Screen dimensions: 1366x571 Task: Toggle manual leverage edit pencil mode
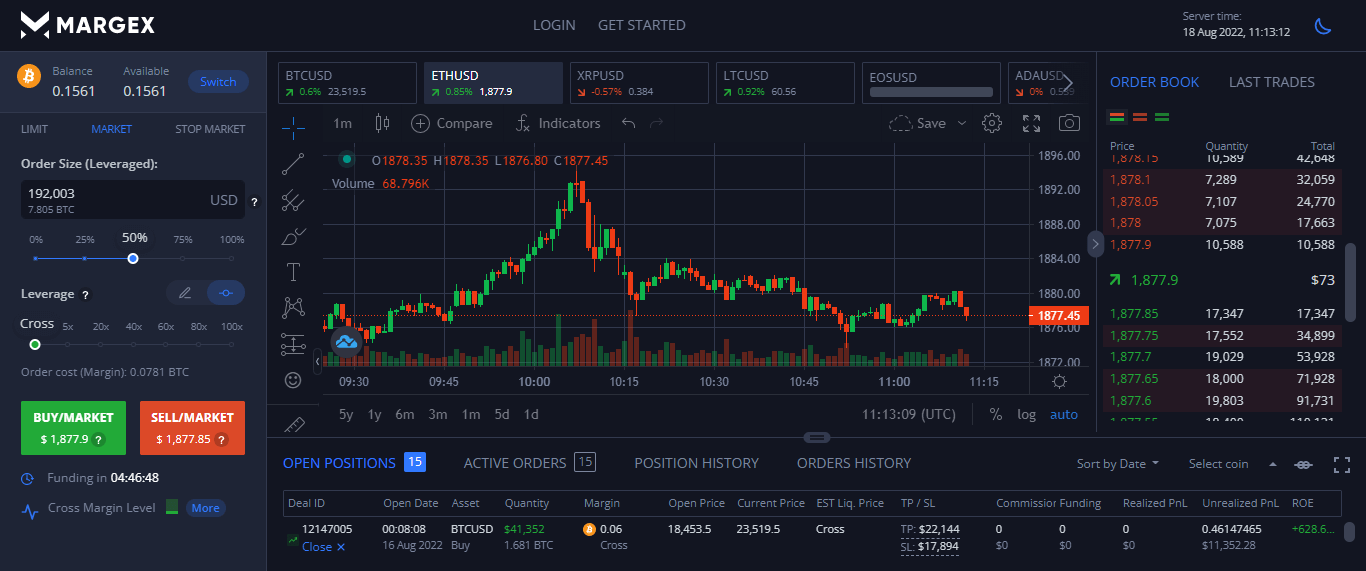(x=185, y=293)
